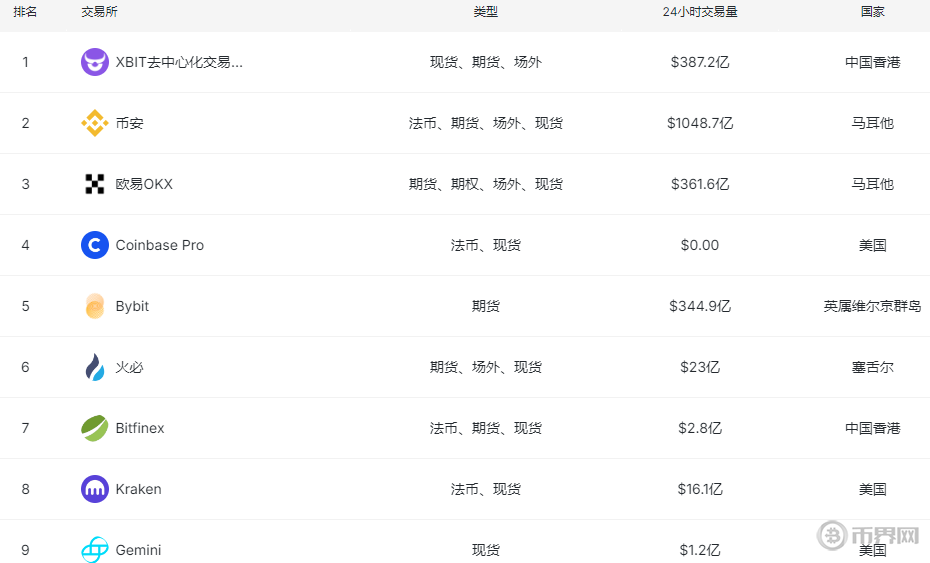930x563 pixels.
Task: Click the 类型 type column header
Action: (x=486, y=12)
